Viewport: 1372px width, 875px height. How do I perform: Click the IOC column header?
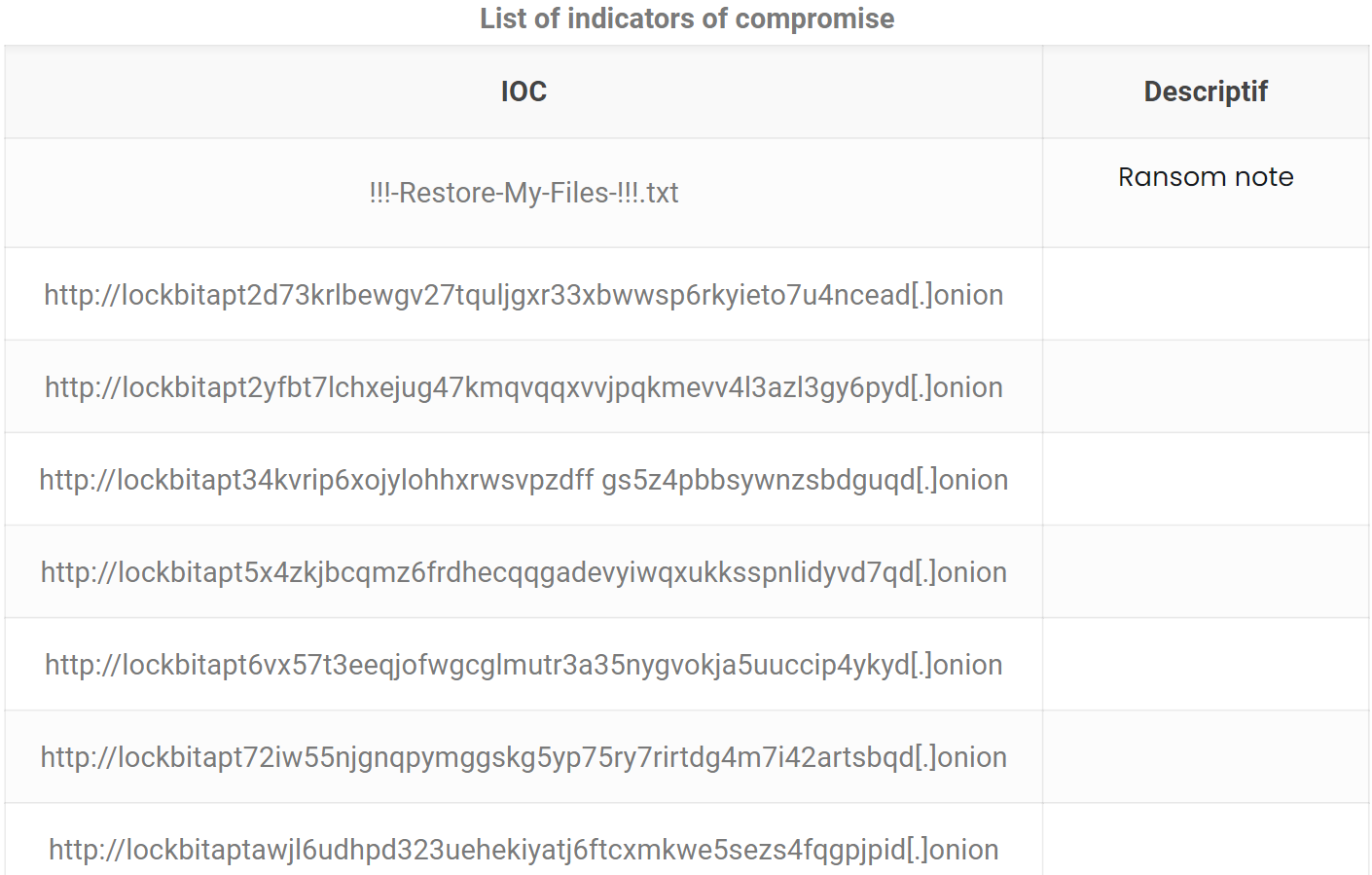click(524, 91)
